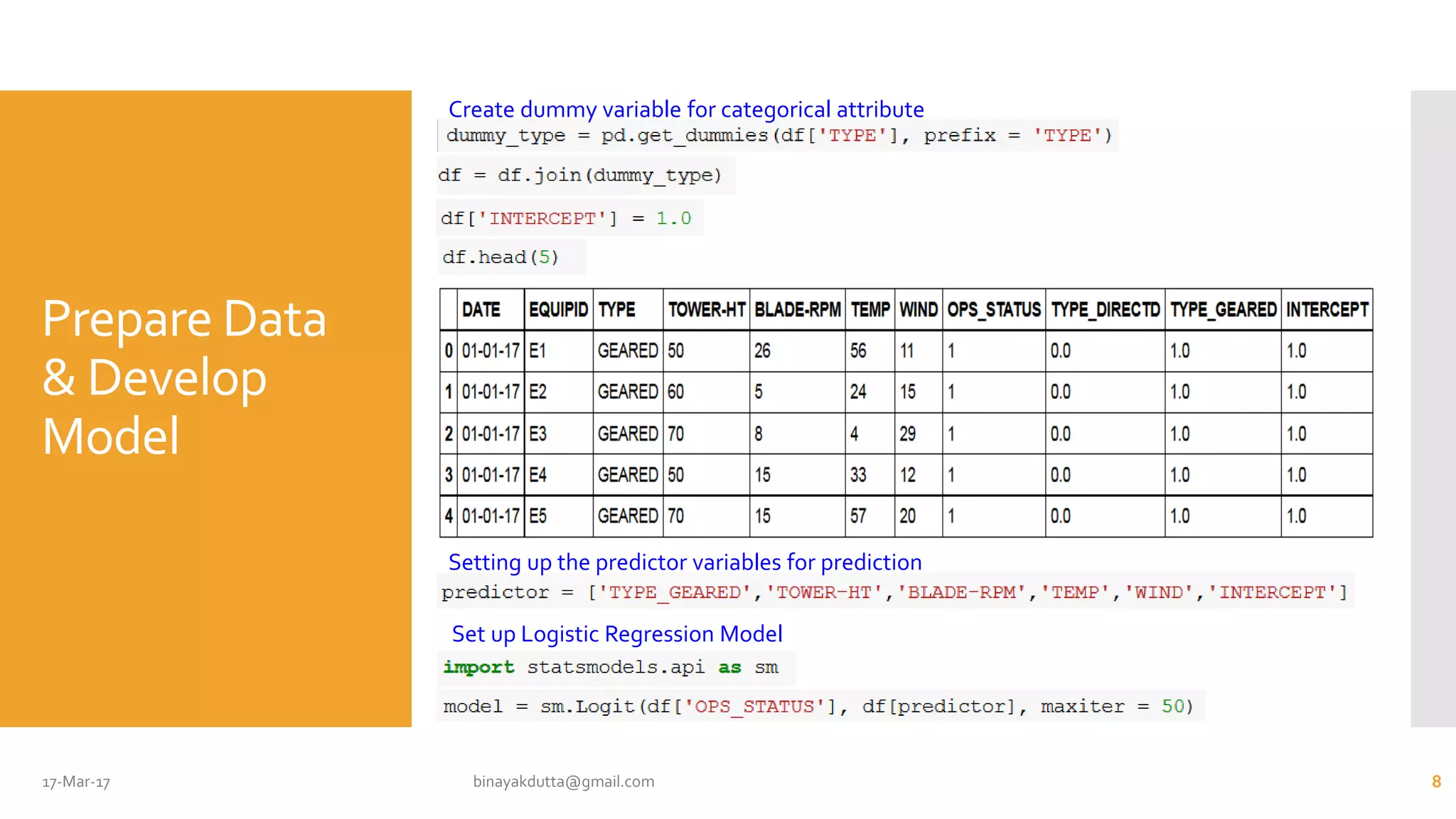Click the TEMP column header
This screenshot has height=819, width=1456.
(870, 310)
